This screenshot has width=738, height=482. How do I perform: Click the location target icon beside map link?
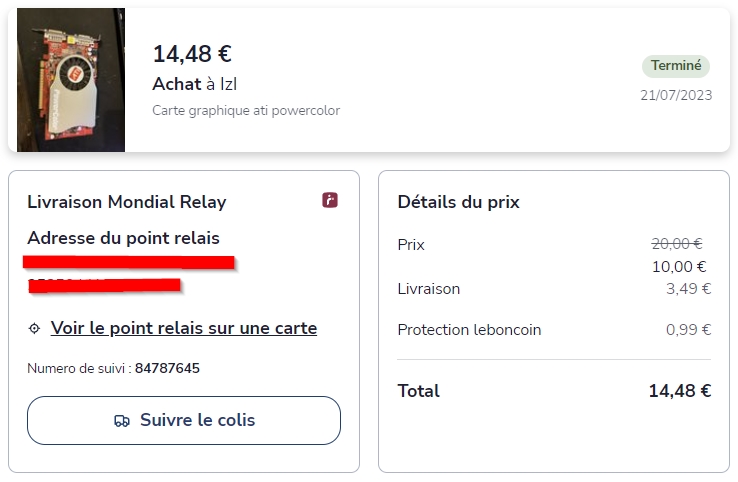(35, 328)
